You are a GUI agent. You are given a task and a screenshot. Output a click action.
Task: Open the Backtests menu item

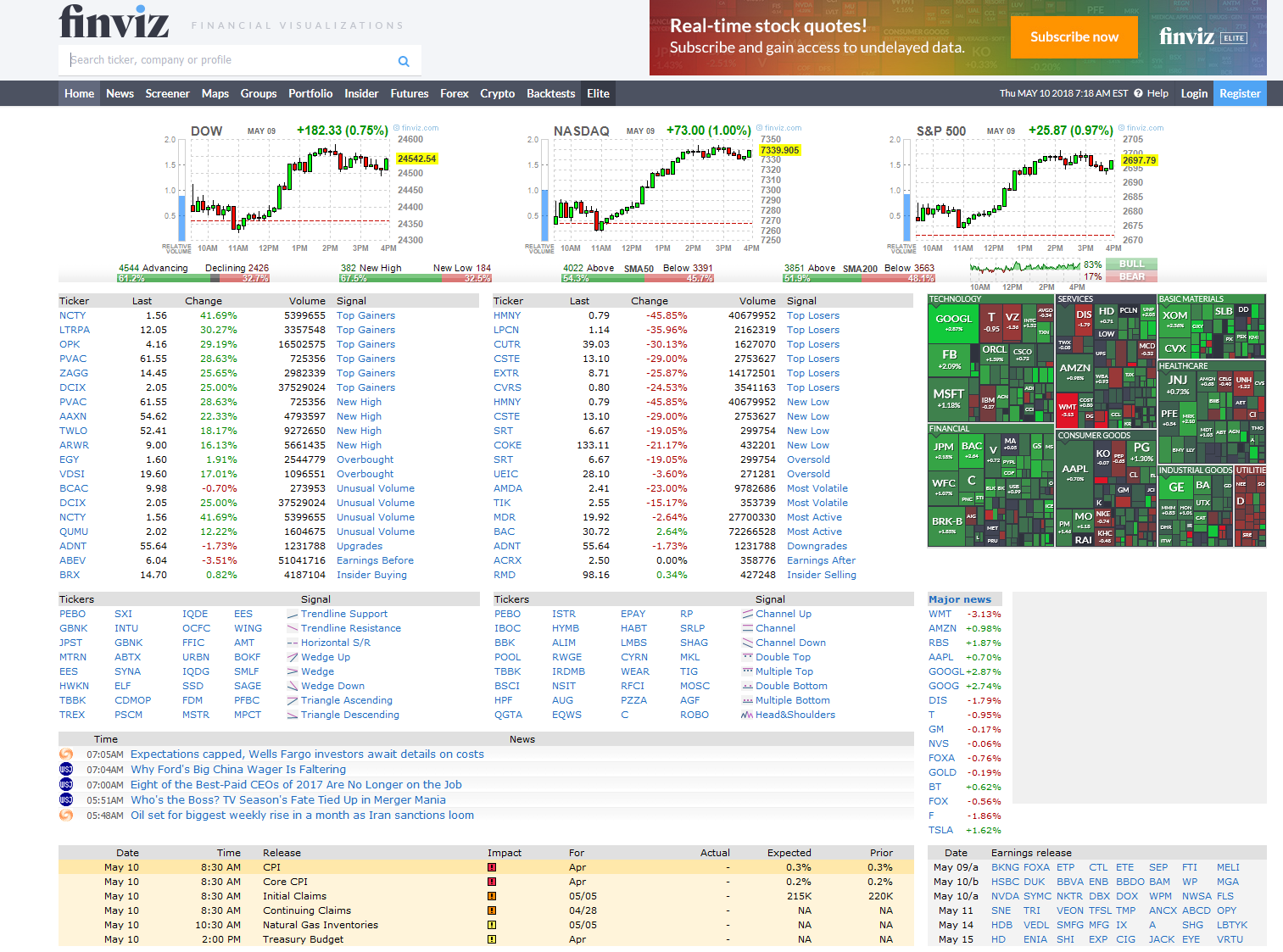point(551,93)
